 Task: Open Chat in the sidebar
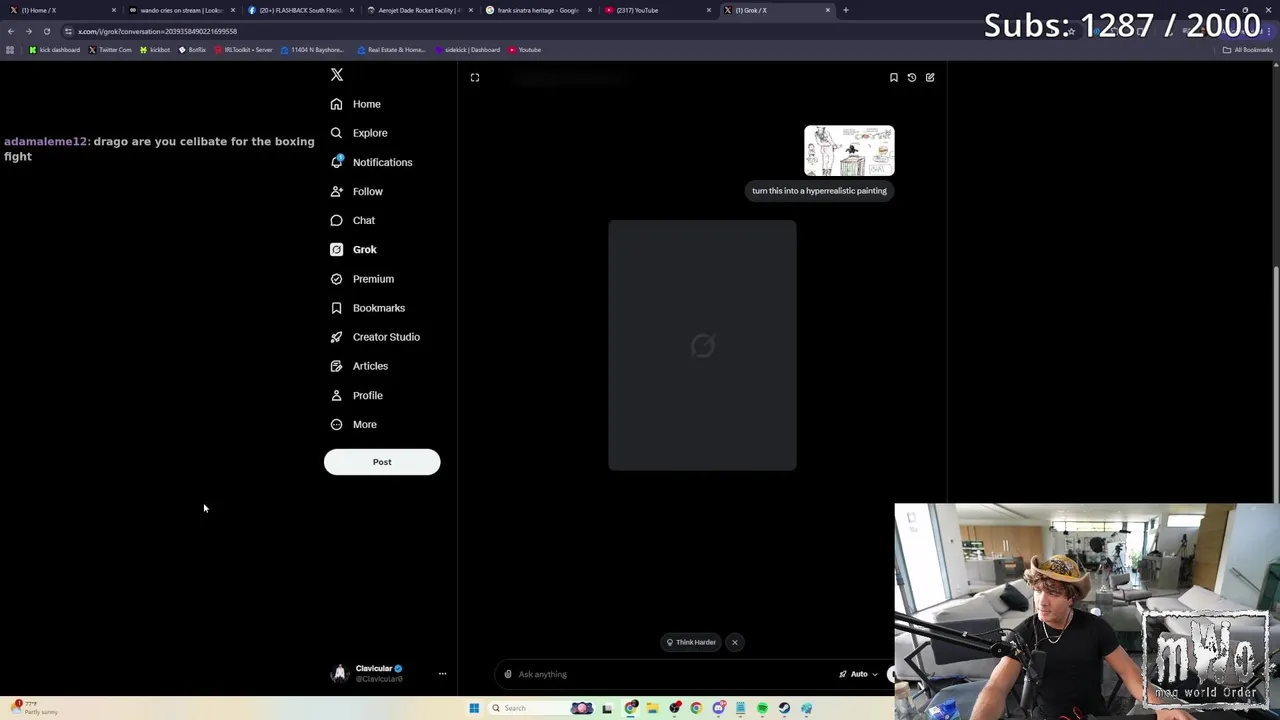pyautogui.click(x=353, y=220)
